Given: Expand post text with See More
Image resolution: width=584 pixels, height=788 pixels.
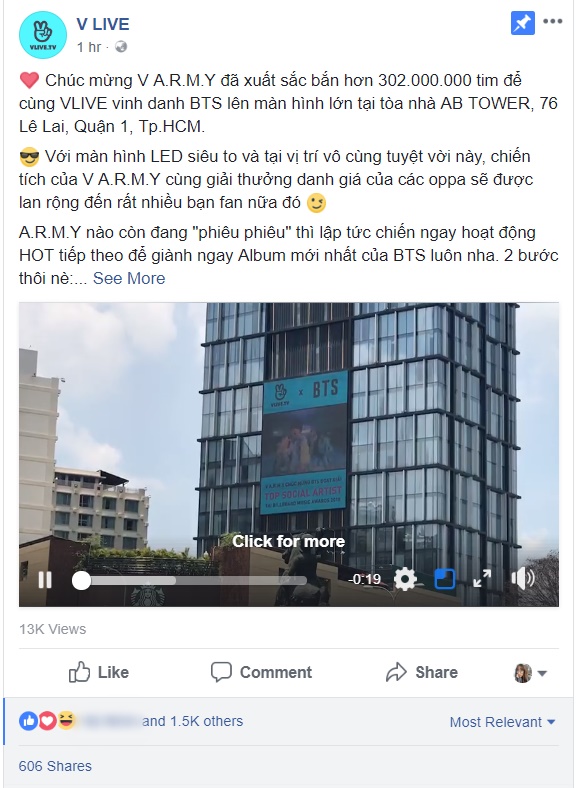Looking at the screenshot, I should coord(129,278).
